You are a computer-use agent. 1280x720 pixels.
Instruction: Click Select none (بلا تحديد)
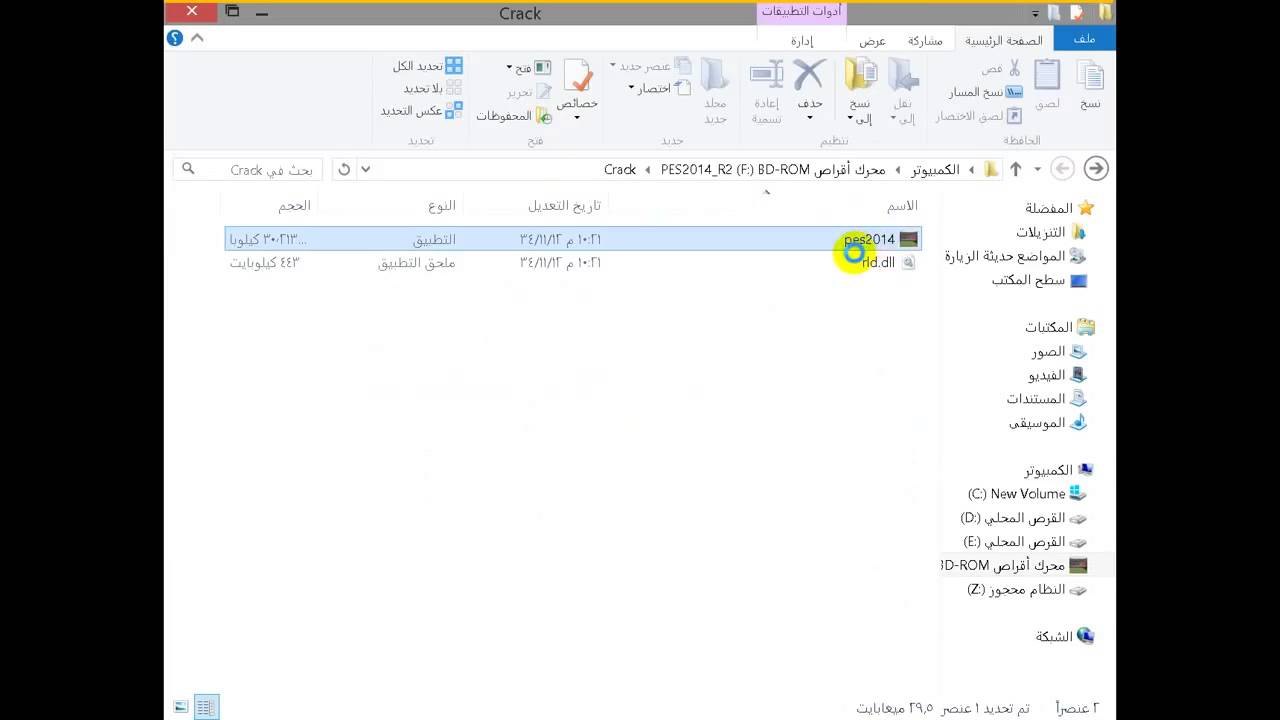pos(432,88)
